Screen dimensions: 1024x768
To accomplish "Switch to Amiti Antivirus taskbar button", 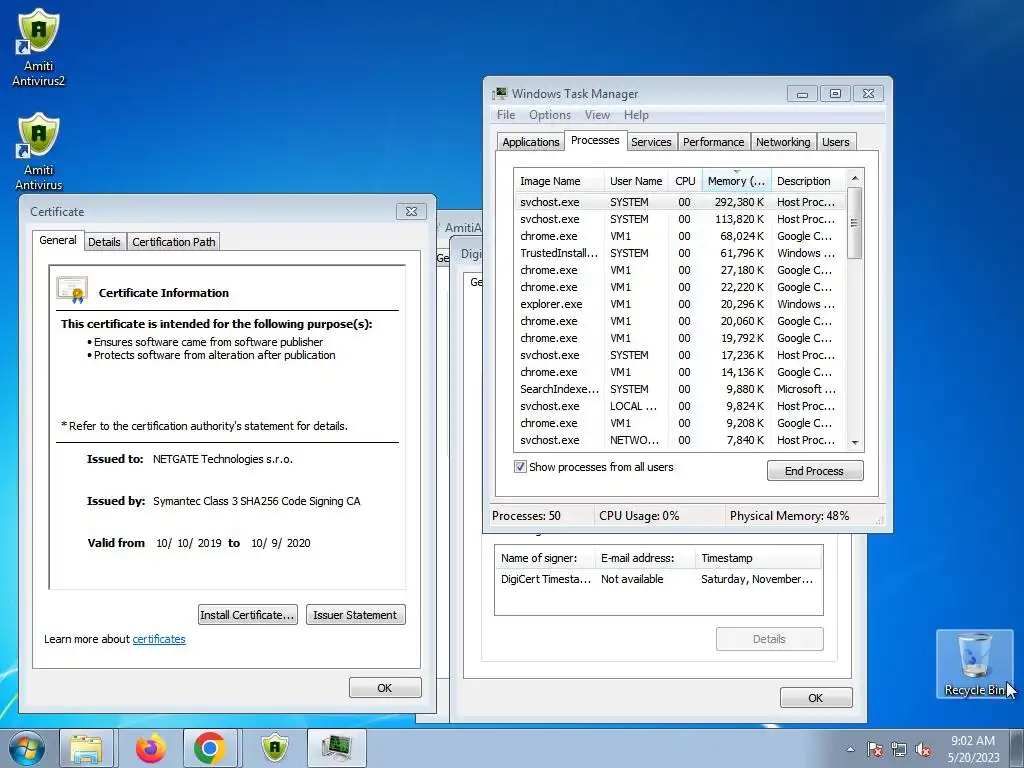I will point(275,748).
